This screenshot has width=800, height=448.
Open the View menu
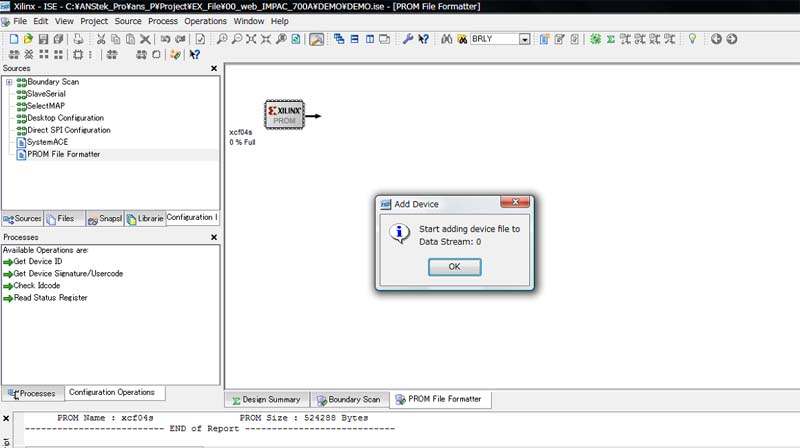[64, 21]
